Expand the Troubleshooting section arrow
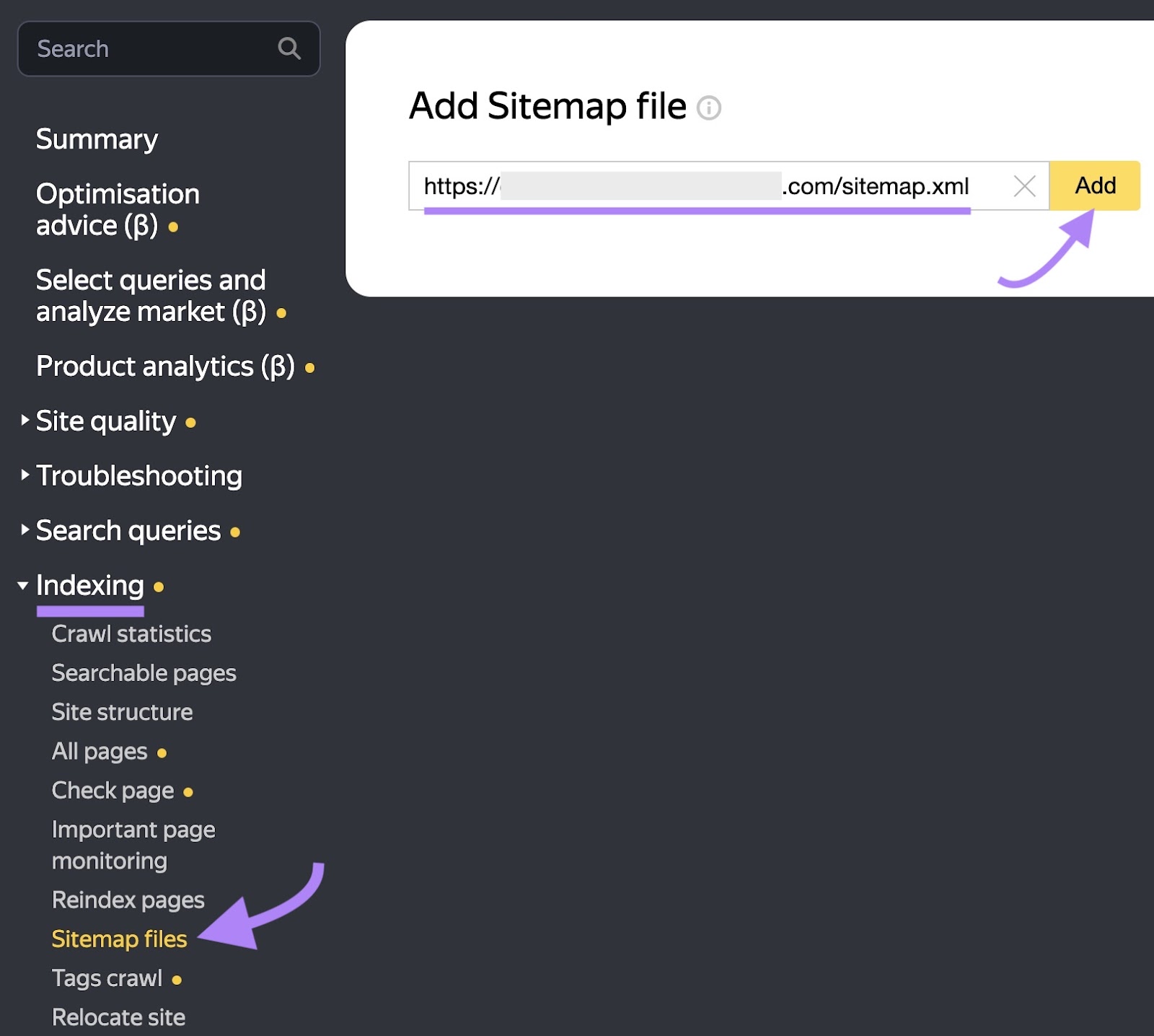This screenshot has width=1154, height=1036. point(25,475)
